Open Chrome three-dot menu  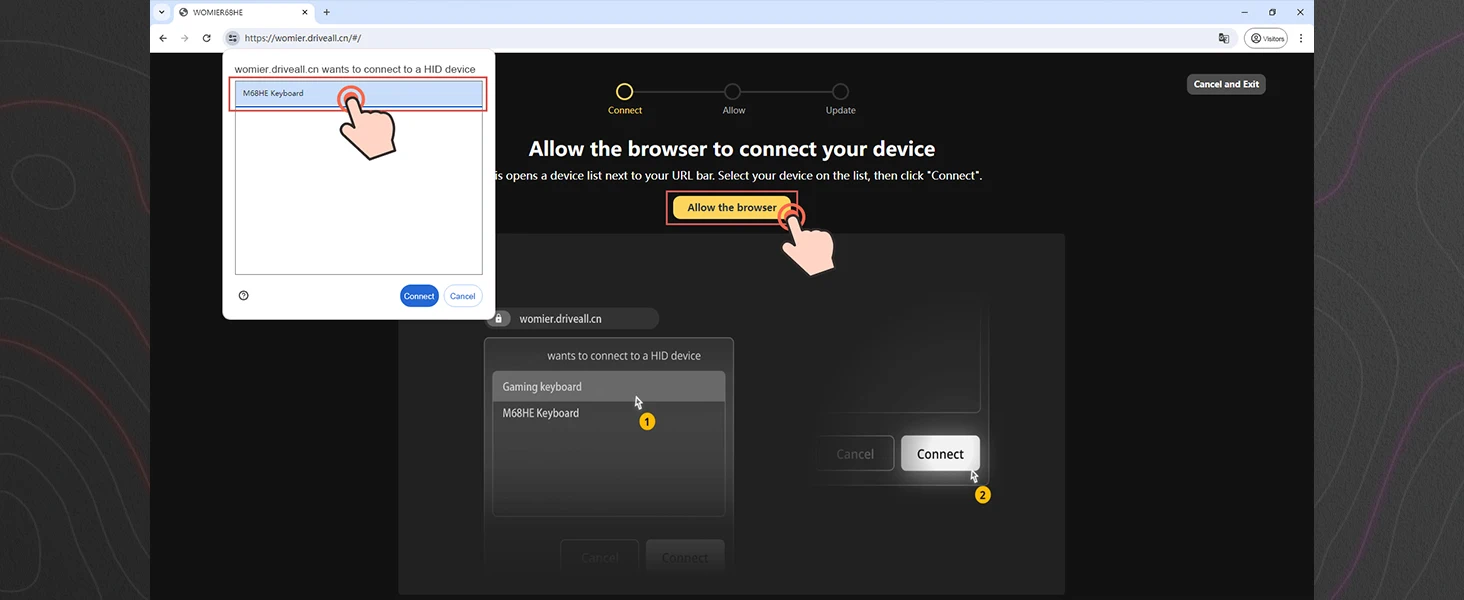1300,38
